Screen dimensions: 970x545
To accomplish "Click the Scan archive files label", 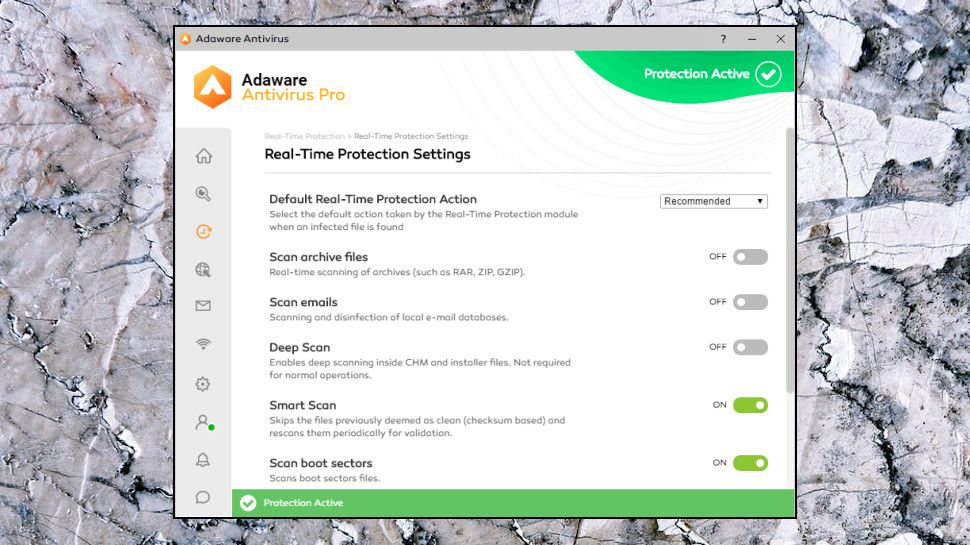I will (319, 257).
